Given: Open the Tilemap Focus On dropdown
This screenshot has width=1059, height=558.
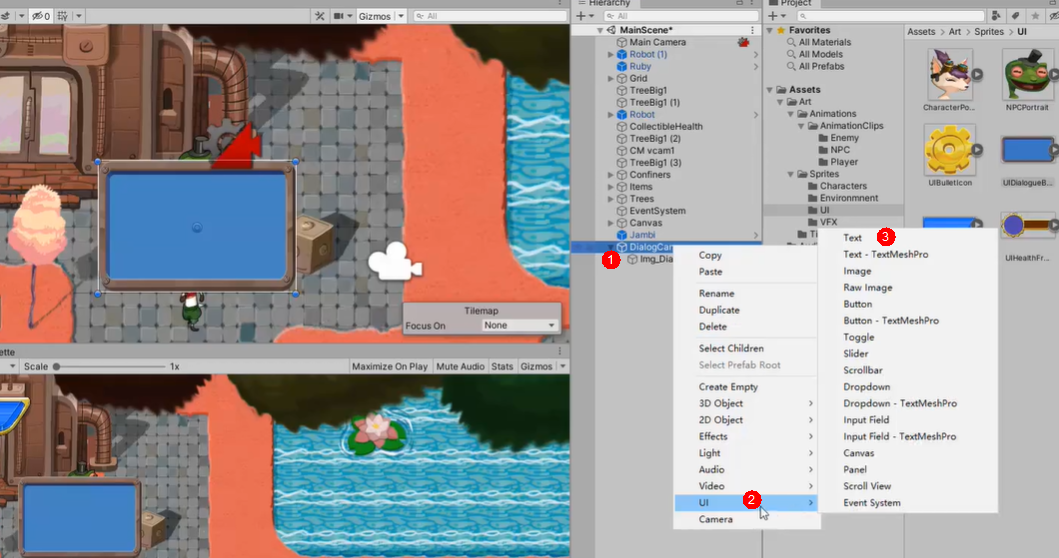Looking at the screenshot, I should tap(519, 326).
